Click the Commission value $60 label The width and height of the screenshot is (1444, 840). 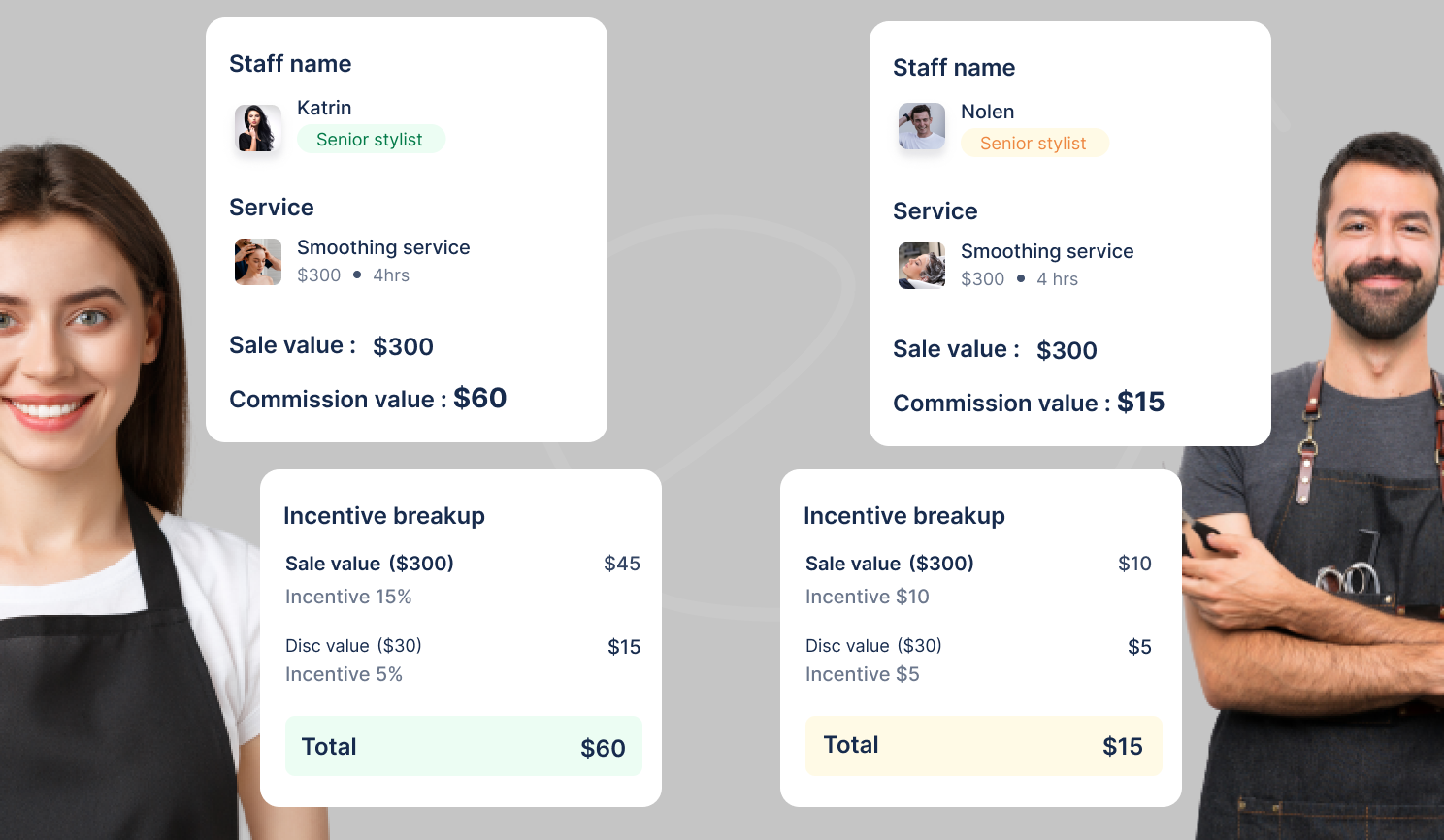[367, 398]
